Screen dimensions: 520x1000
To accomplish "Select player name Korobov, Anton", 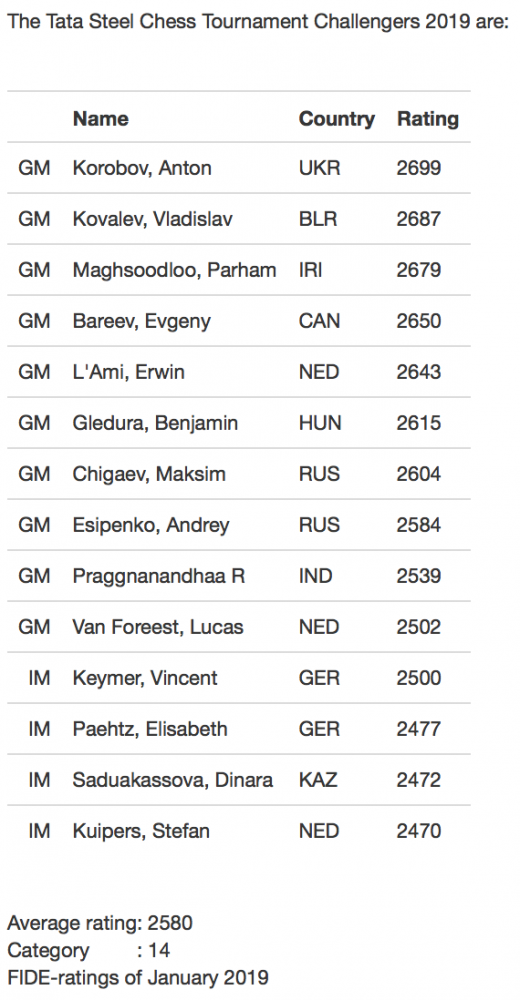I will click(142, 168).
